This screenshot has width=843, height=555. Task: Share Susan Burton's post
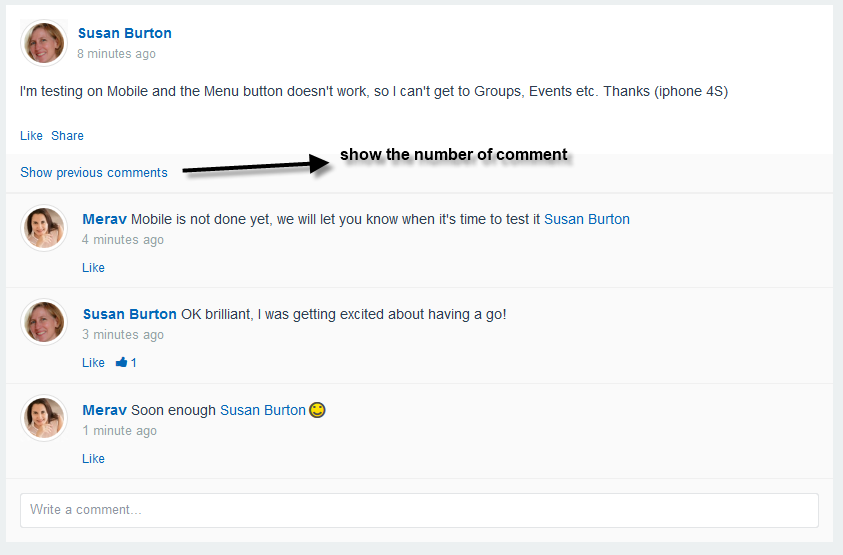pos(67,136)
